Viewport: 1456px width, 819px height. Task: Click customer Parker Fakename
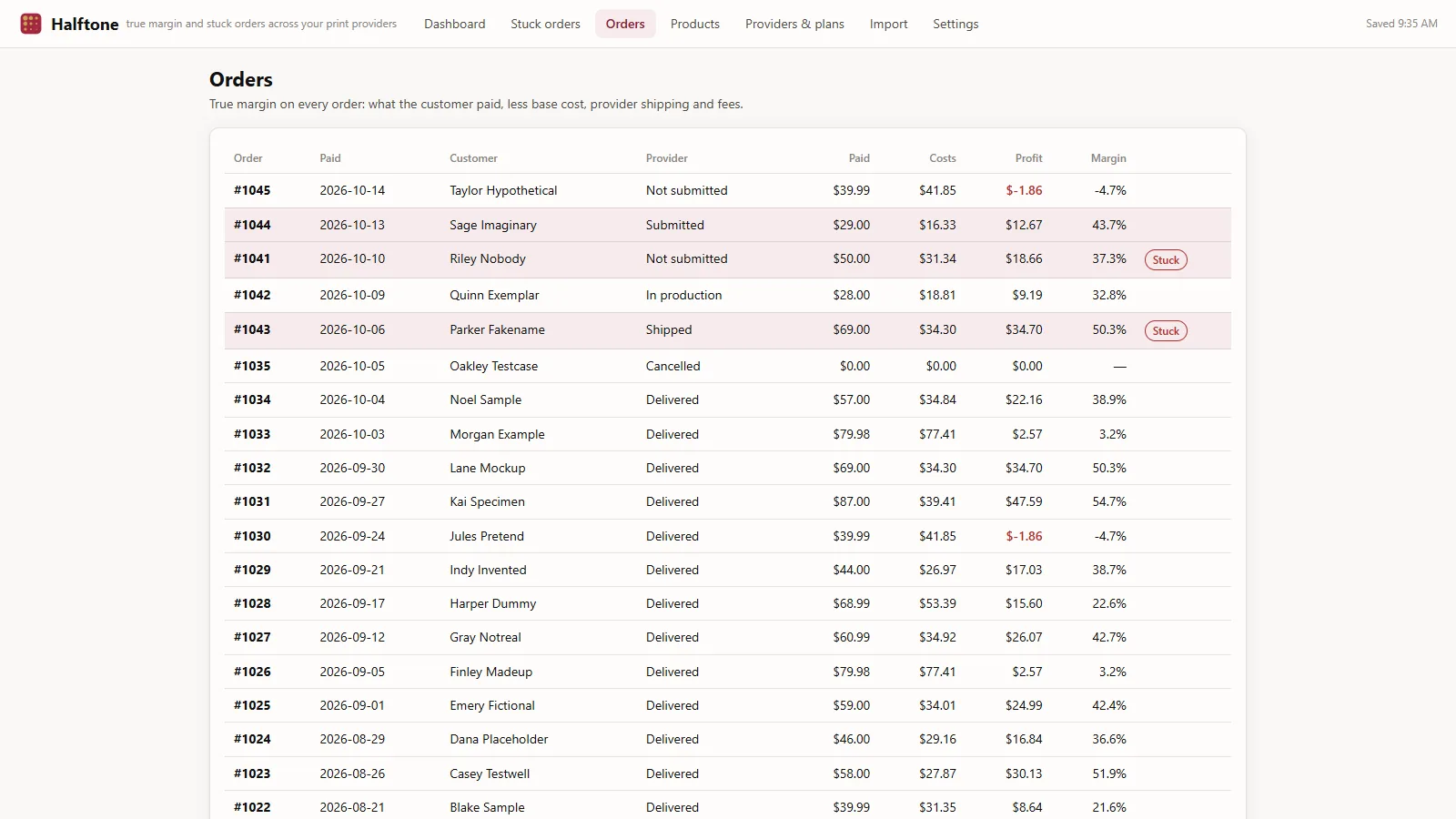coord(497,329)
